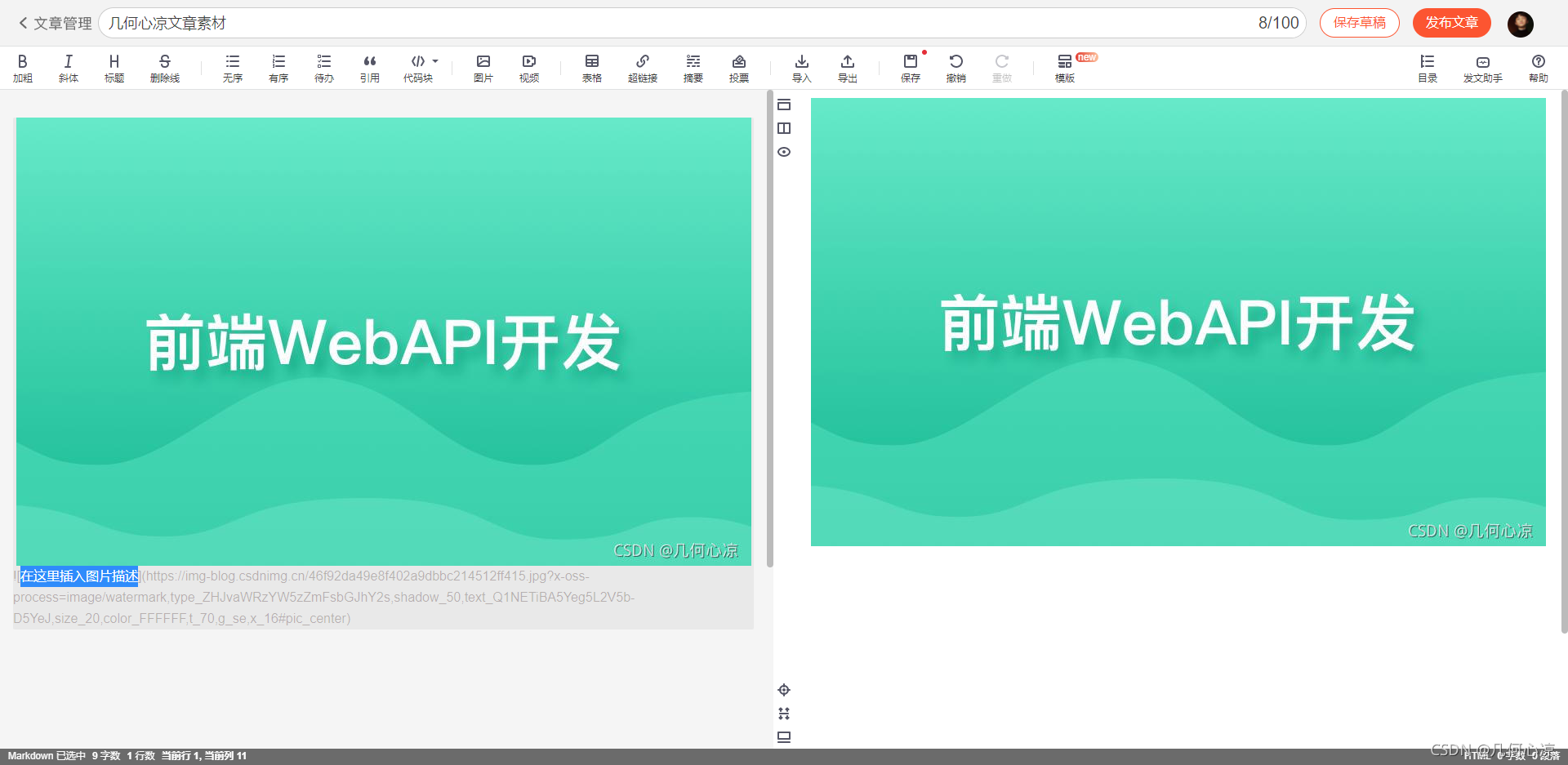Apply strikethrough (删除线)

tap(165, 68)
